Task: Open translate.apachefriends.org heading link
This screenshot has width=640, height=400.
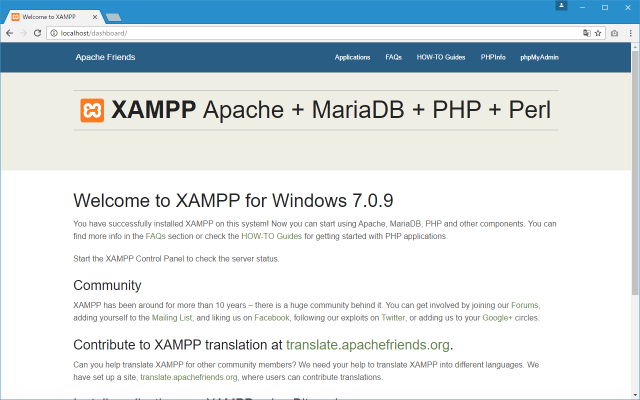Action: tap(368, 345)
